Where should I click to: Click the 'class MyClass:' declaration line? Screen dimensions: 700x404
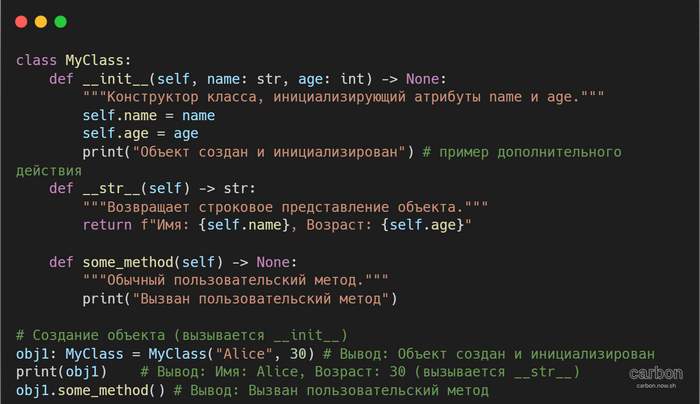point(74,60)
